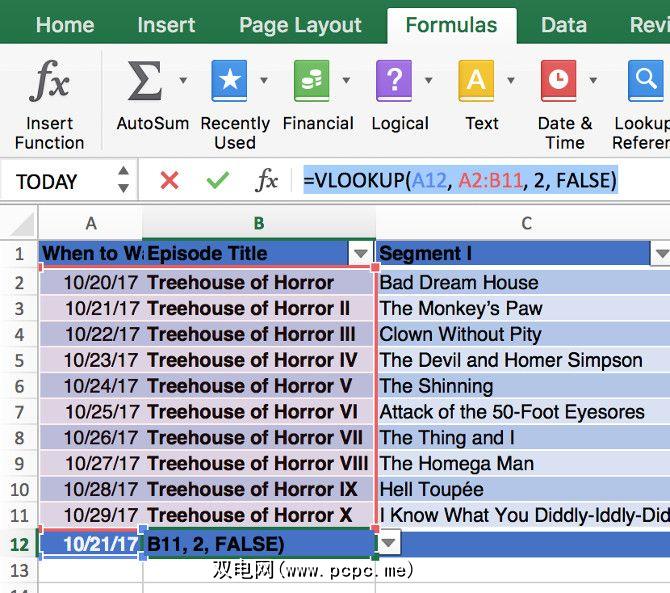Image resolution: width=670 pixels, height=593 pixels.
Task: Open the Segment I filter dropdown
Action: [661, 254]
